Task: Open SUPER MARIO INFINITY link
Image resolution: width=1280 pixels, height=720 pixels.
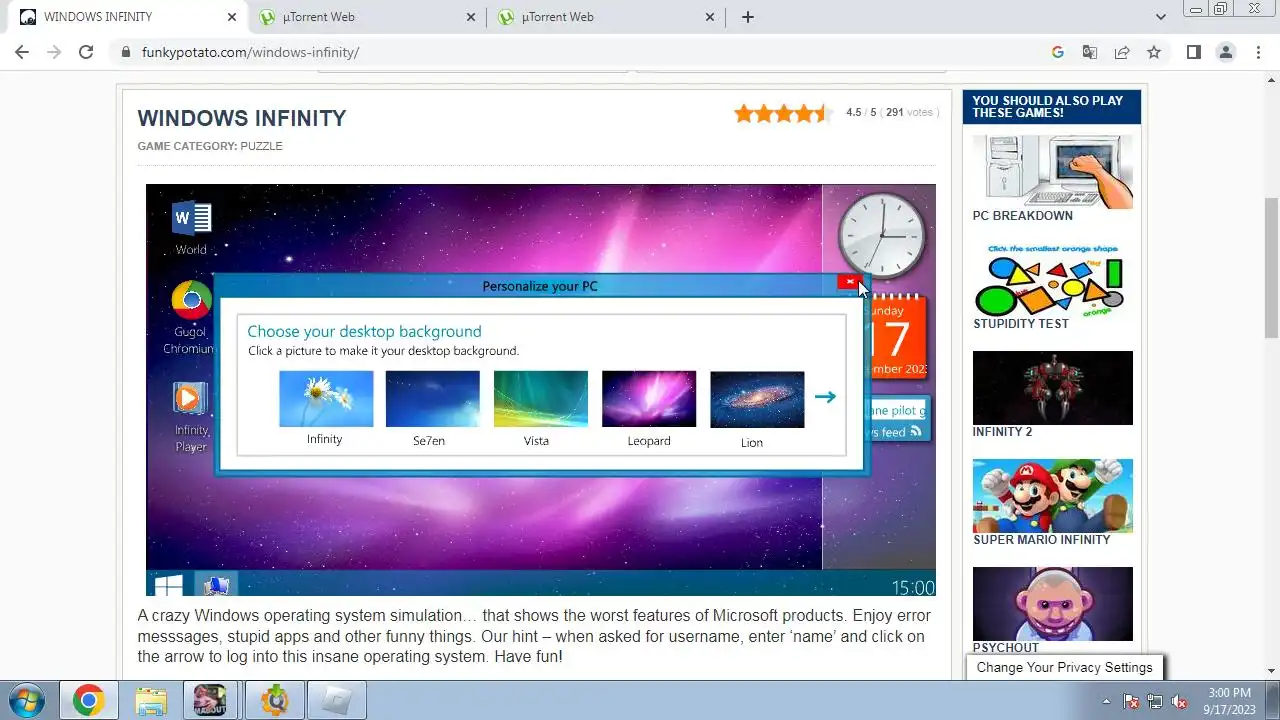Action: 1041,540
